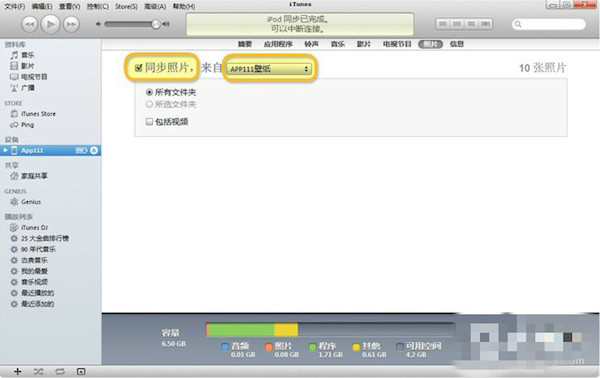600x378 pixels.
Task: Select the Cover Flow view button
Action: click(486, 24)
